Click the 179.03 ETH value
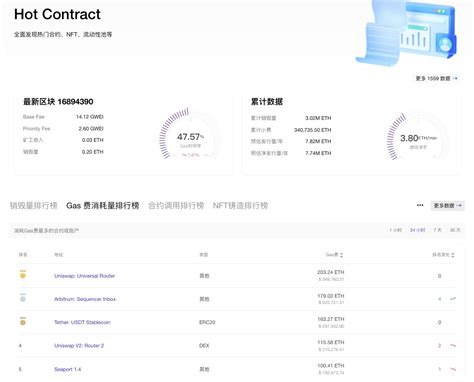Image resolution: width=474 pixels, height=382 pixels. [x=331, y=296]
